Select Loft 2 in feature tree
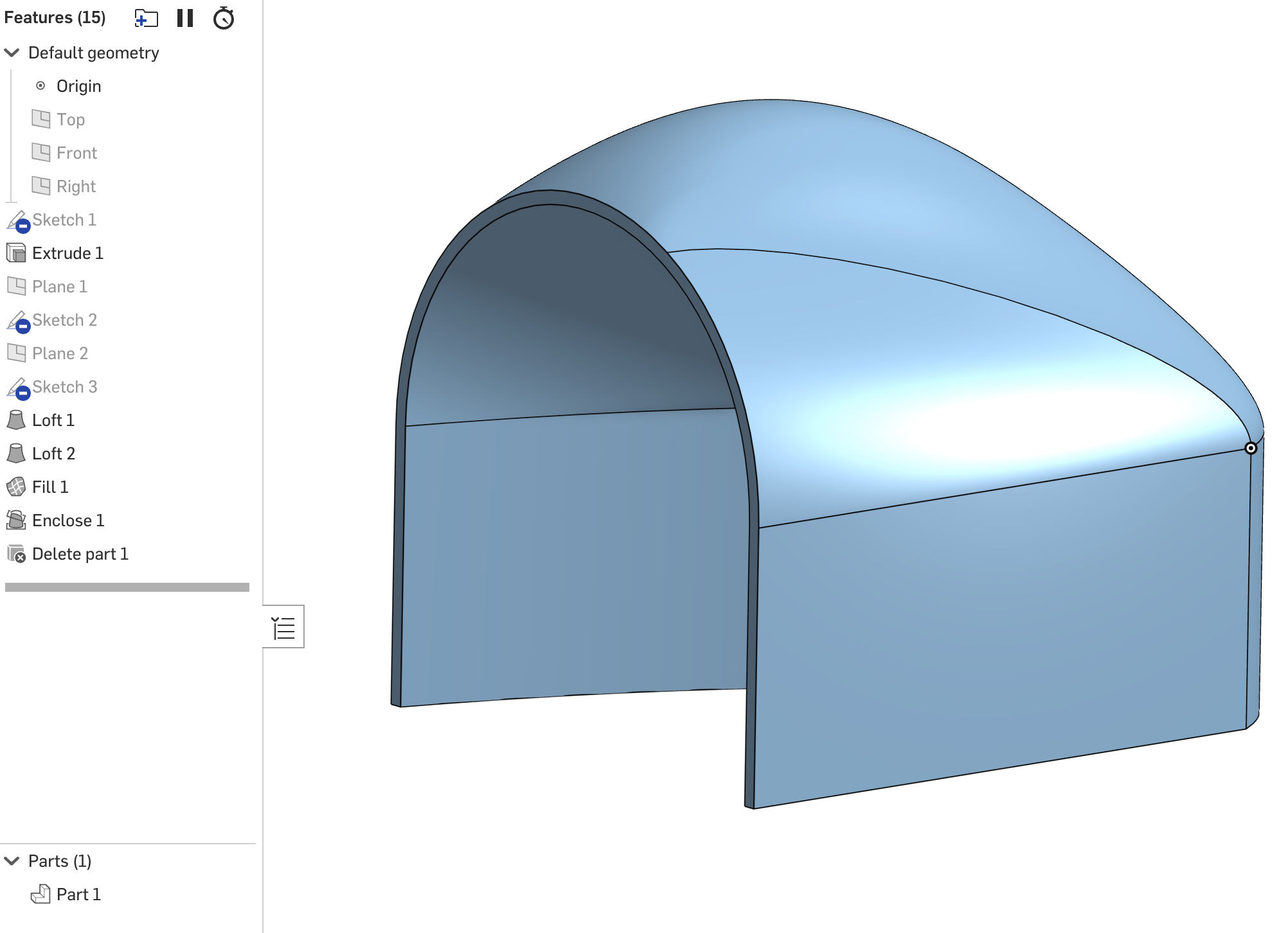 (x=53, y=454)
